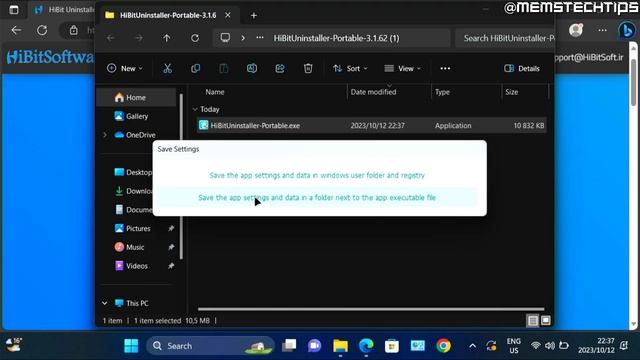Choose save settings next to app executable file
This screenshot has width=640, height=360.
pyautogui.click(x=317, y=198)
